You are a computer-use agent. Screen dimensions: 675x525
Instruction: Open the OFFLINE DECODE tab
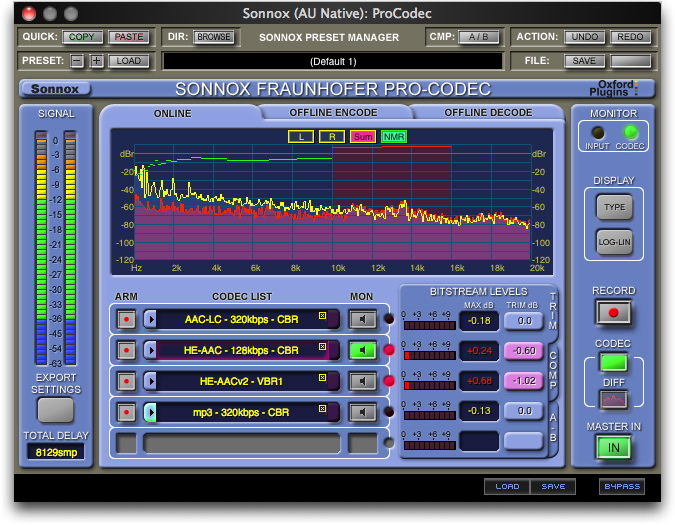click(x=488, y=112)
